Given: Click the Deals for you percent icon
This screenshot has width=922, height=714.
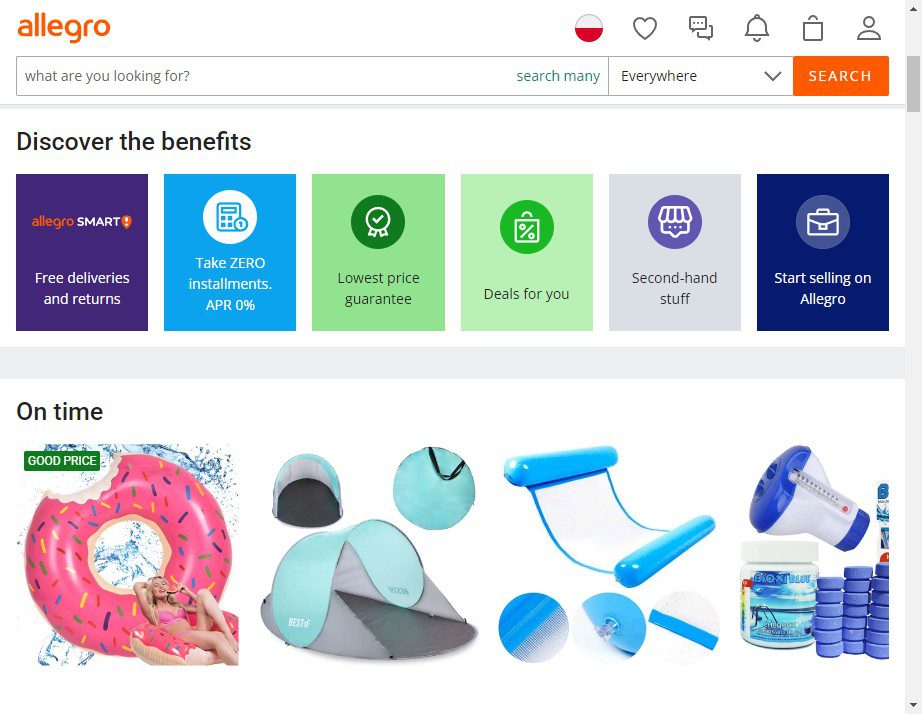Looking at the screenshot, I should (x=526, y=227).
